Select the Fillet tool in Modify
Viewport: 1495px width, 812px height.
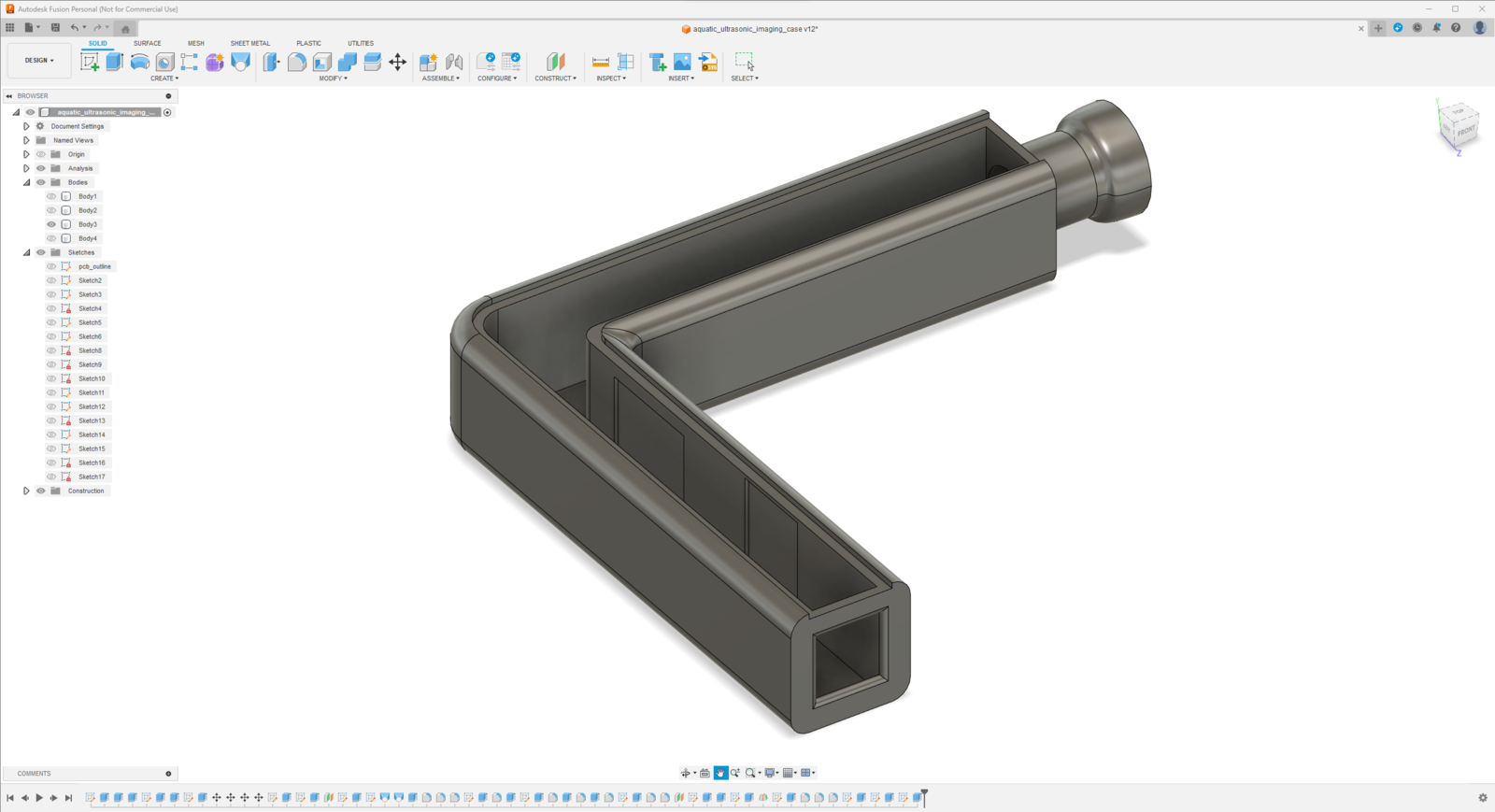(296, 62)
